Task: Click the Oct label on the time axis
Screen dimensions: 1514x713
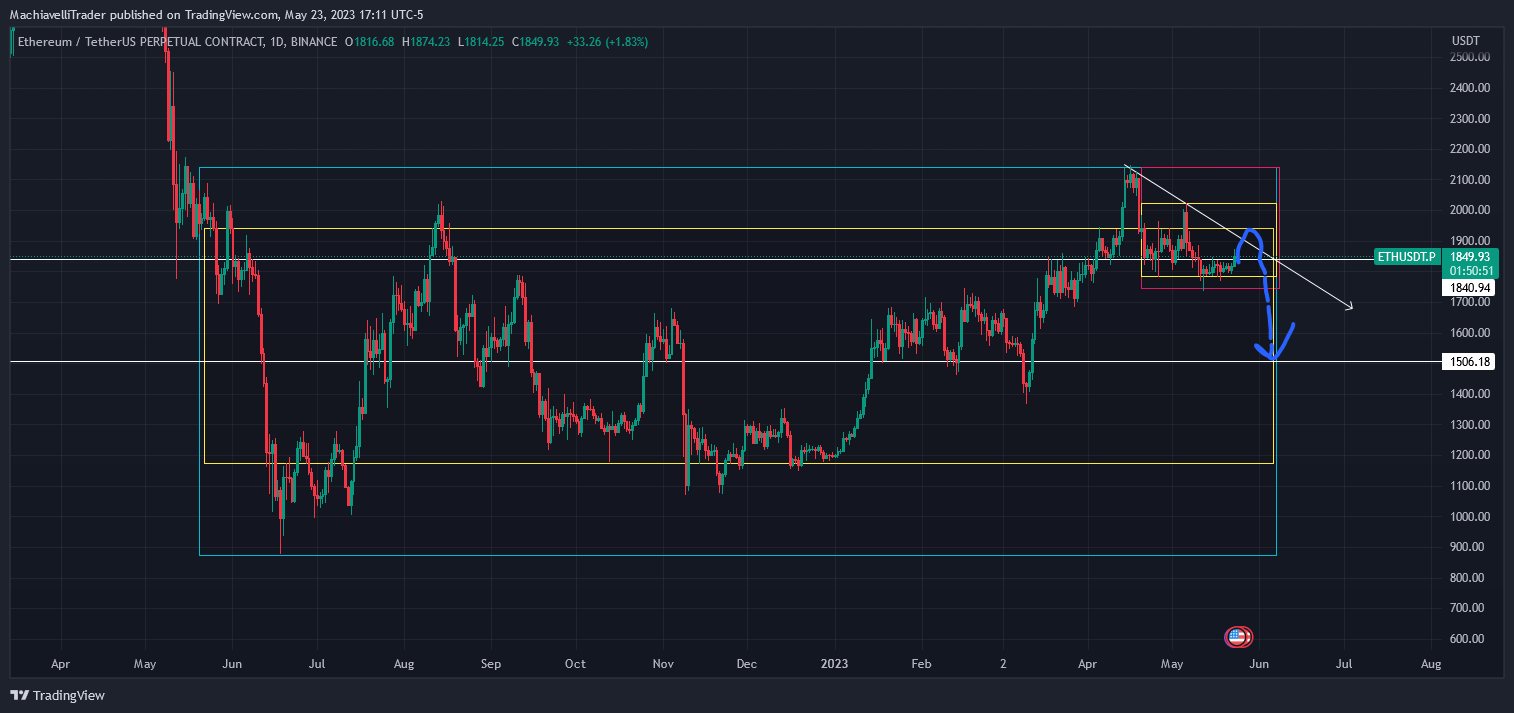Action: [575, 664]
